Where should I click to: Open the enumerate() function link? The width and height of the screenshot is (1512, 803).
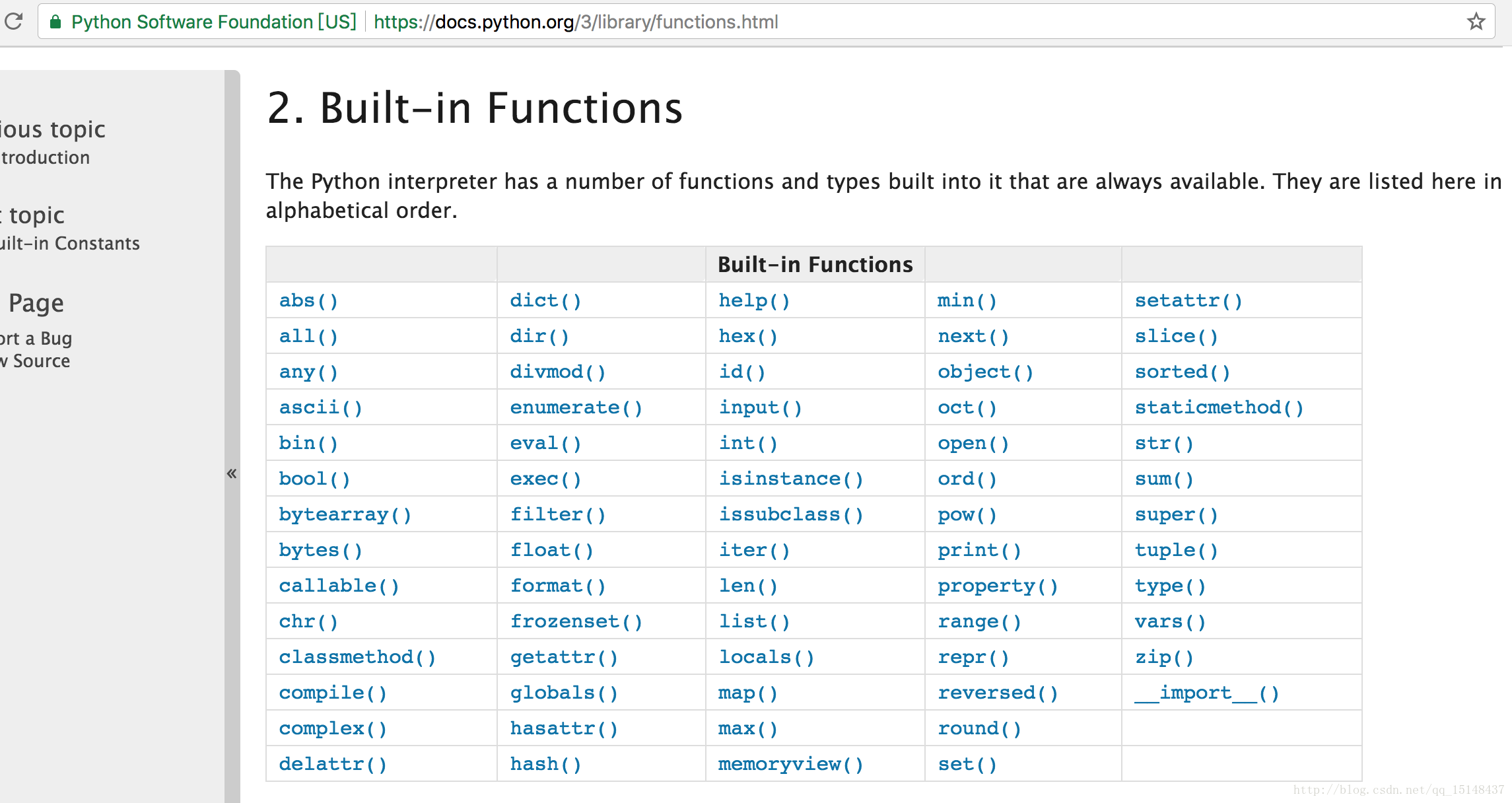pyautogui.click(x=576, y=408)
